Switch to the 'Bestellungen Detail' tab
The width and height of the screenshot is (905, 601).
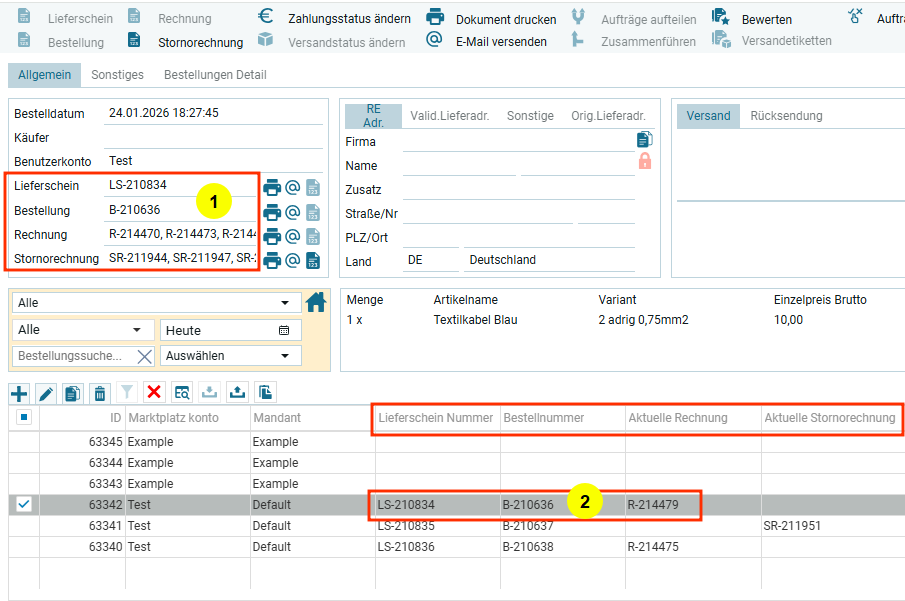click(215, 75)
